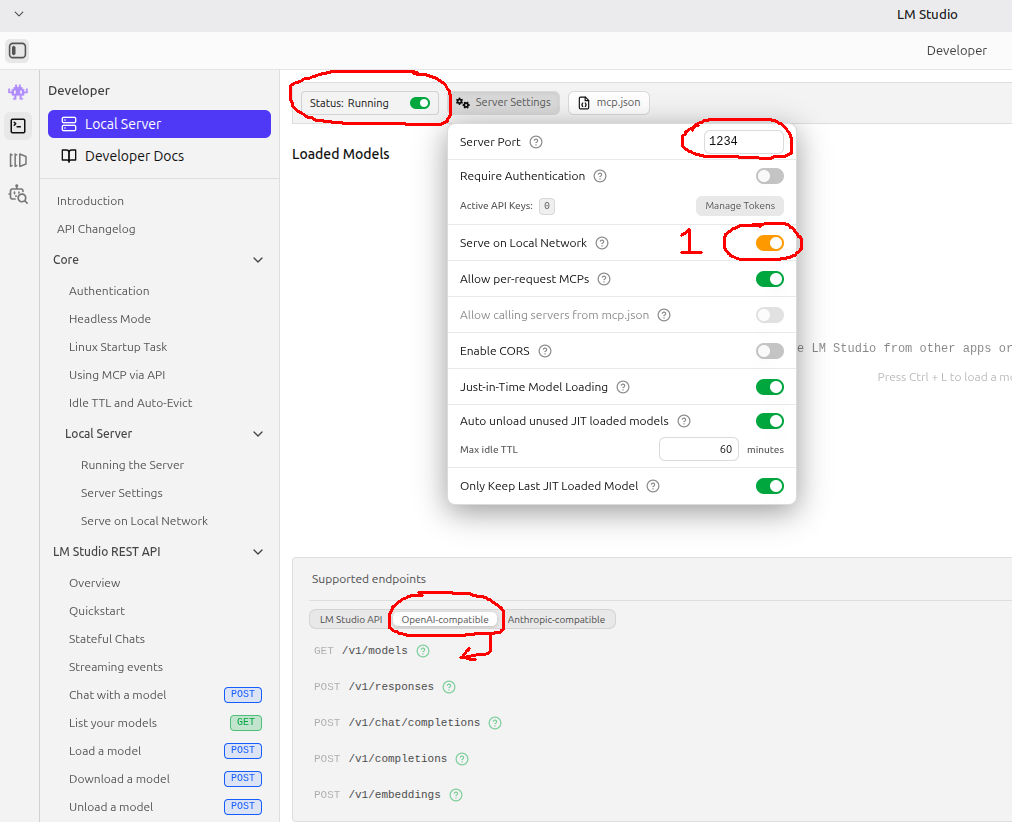Collapse the Local Server docs subsection

point(258,434)
